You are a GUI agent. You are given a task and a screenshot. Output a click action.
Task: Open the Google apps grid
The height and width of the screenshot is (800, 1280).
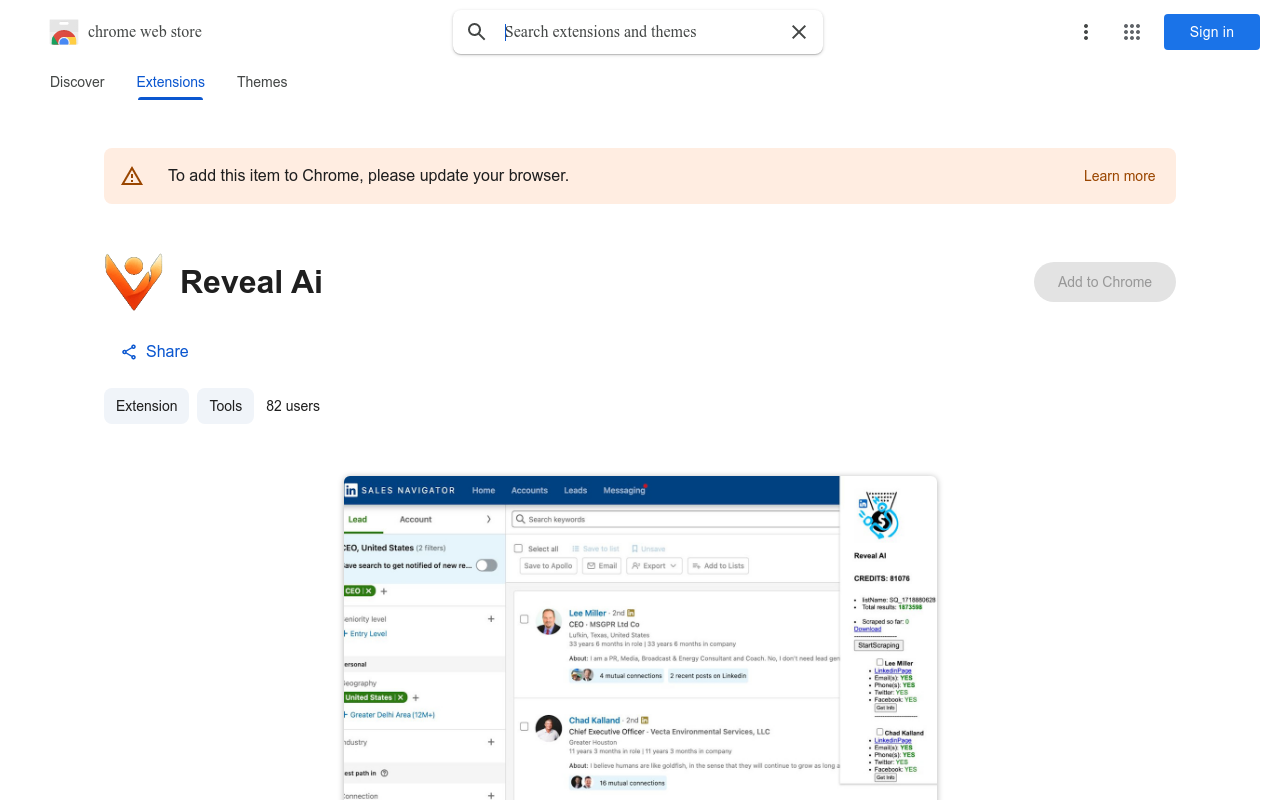point(1132,32)
